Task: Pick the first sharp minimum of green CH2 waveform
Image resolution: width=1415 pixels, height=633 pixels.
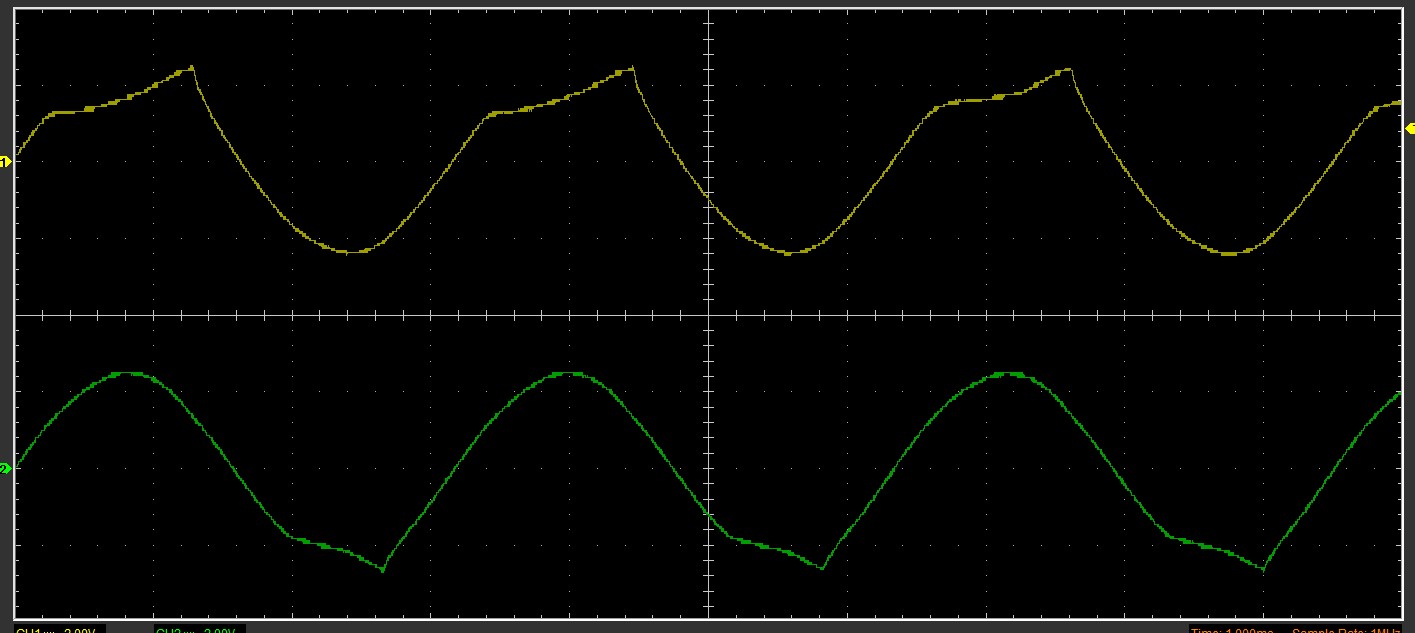Action: pyautogui.click(x=383, y=570)
